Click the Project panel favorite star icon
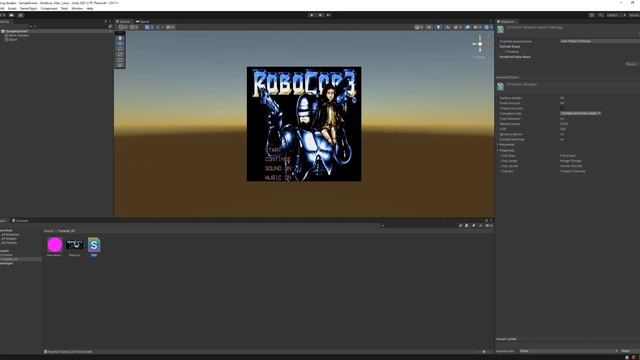 (x=480, y=225)
